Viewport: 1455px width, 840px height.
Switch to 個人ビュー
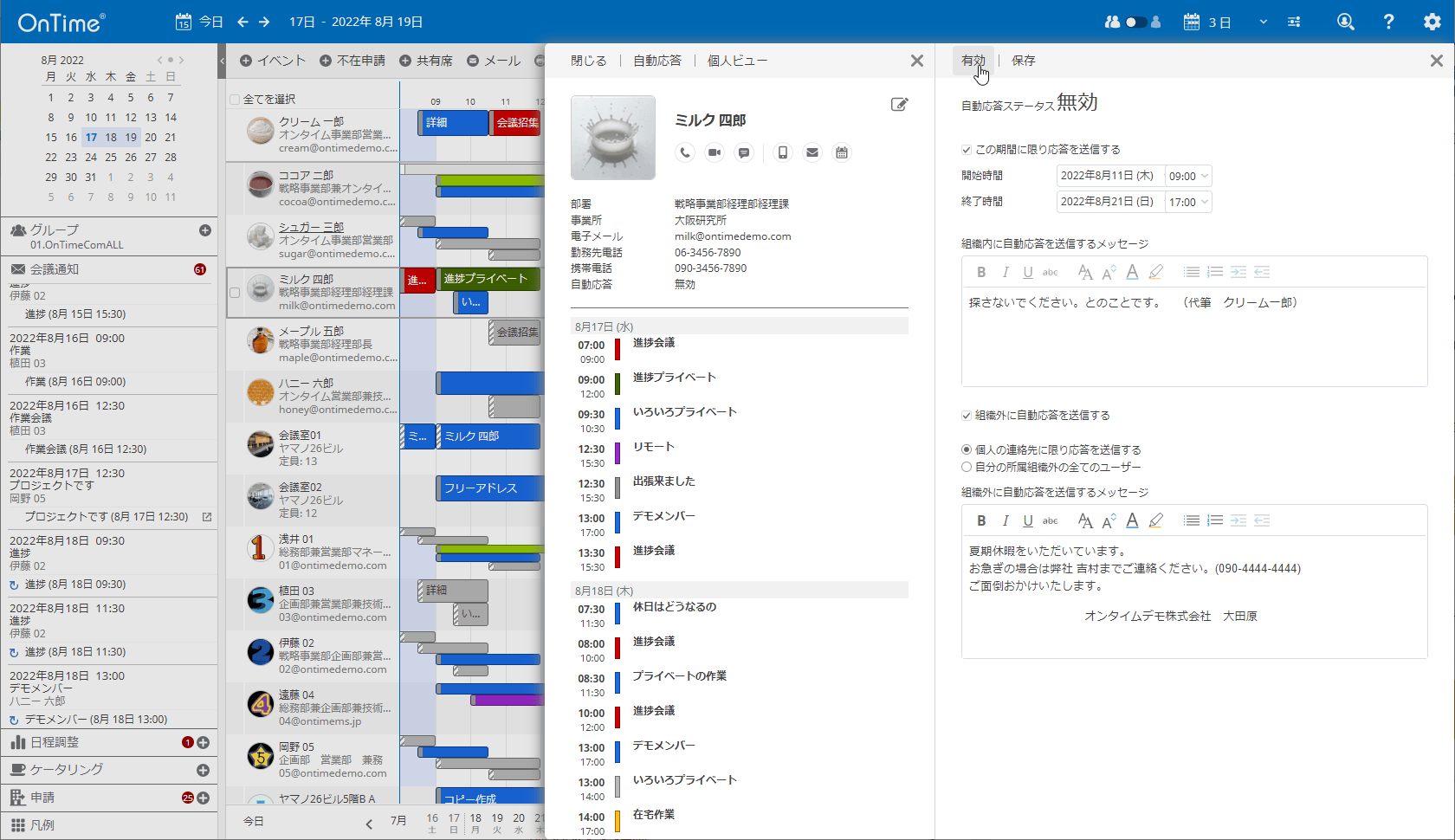(x=737, y=60)
